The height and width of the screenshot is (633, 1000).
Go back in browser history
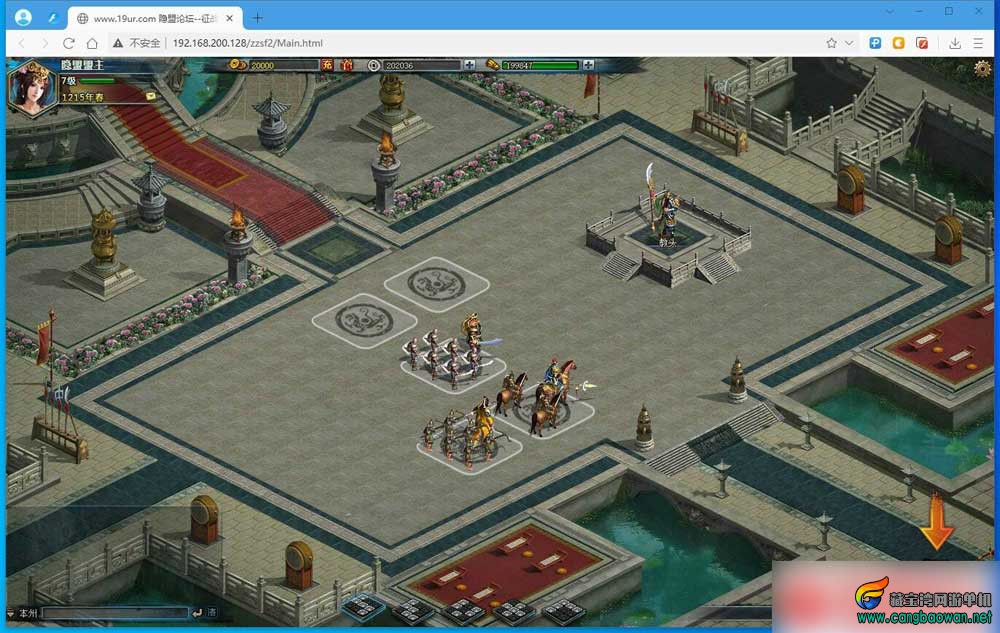22,43
